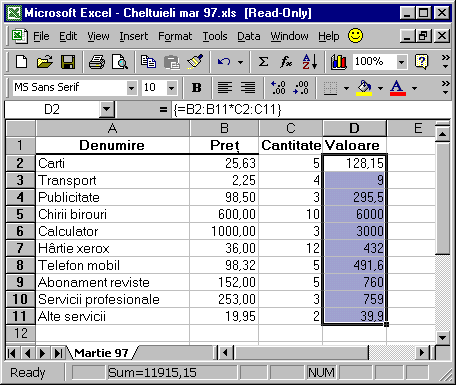Apply red Font Color button
The height and width of the screenshot is (385, 456).
(x=397, y=88)
